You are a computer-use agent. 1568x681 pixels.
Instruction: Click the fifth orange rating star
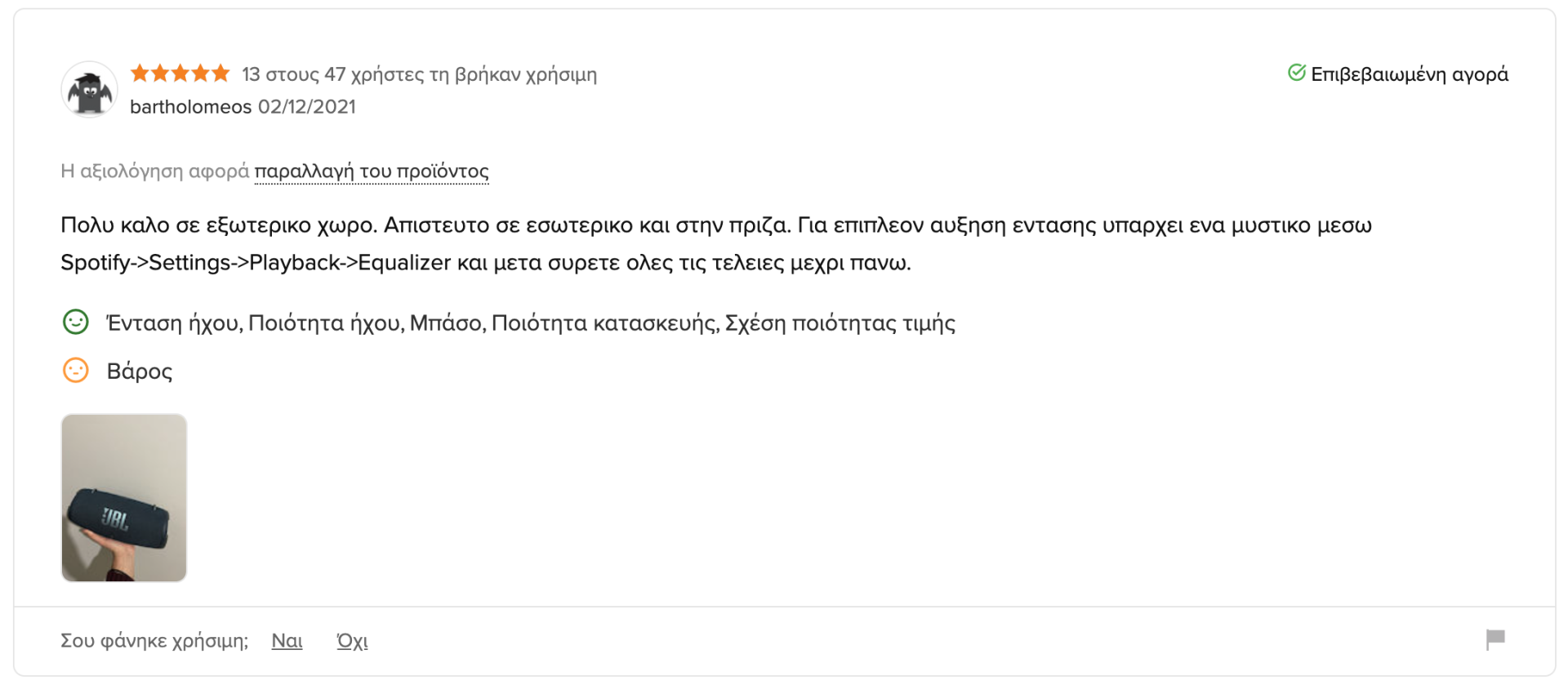pyautogui.click(x=220, y=73)
